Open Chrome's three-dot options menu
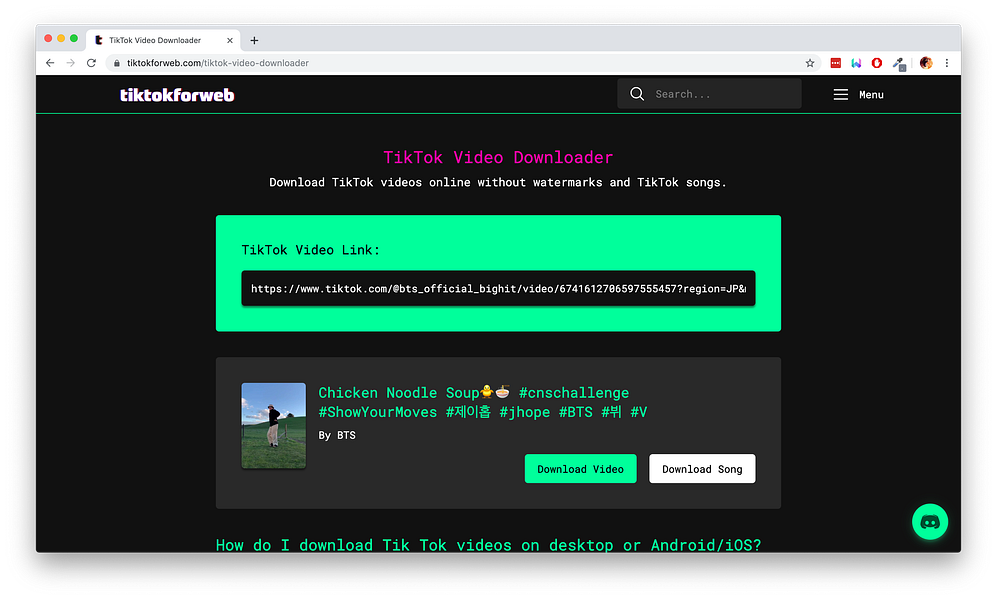This screenshot has height=600, width=997. coord(947,62)
